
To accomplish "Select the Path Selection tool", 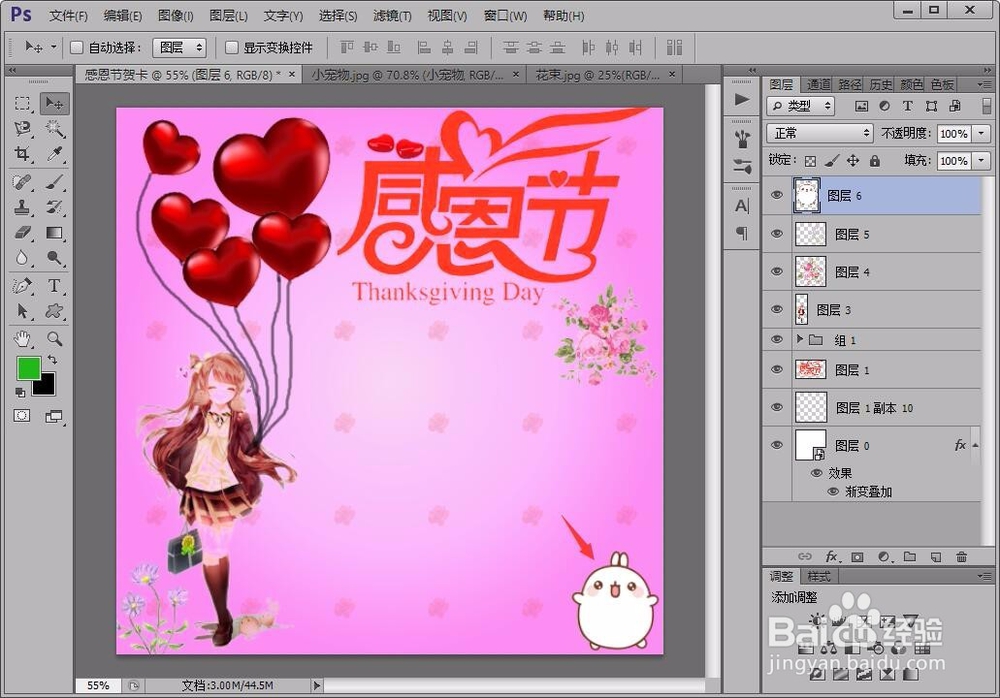I will pos(23,311).
